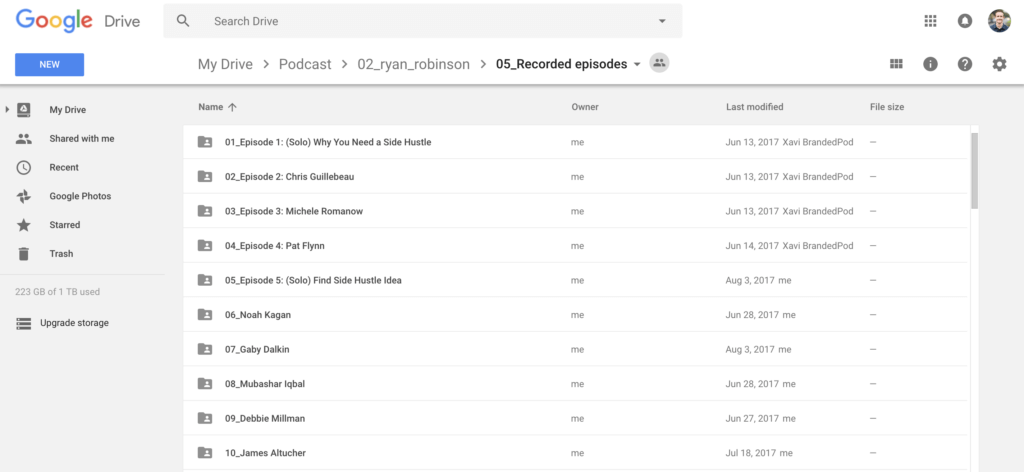Select 09_Debbie Millman folder name
Viewport: 1024px width, 472px height.
pos(264,418)
